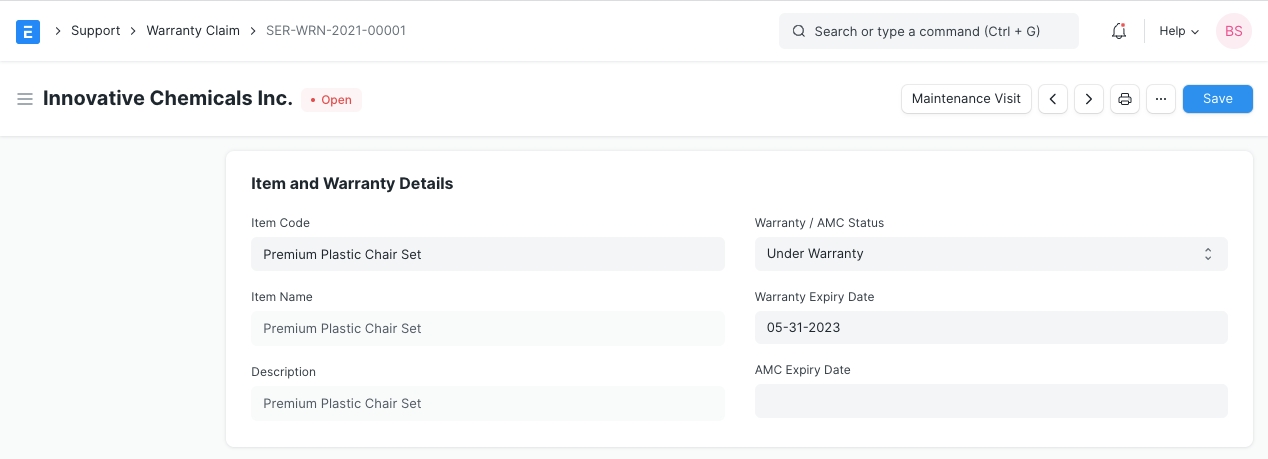Click the Item Code field
The width and height of the screenshot is (1268, 459).
[487, 254]
